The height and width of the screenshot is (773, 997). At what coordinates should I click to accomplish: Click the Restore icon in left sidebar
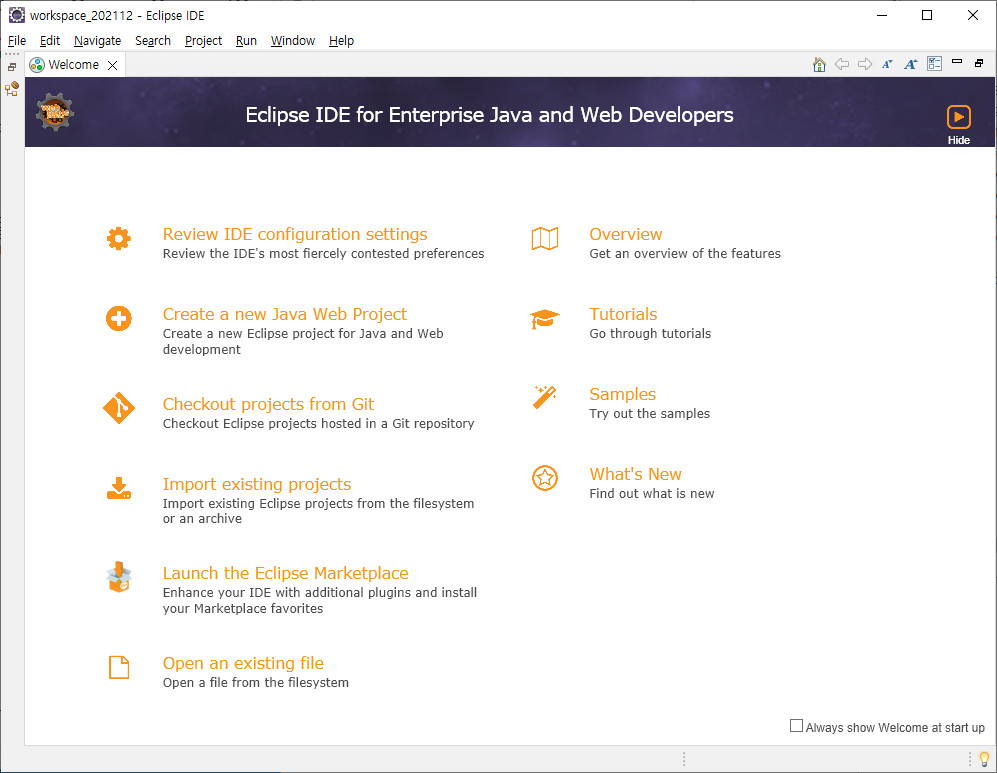pos(12,67)
